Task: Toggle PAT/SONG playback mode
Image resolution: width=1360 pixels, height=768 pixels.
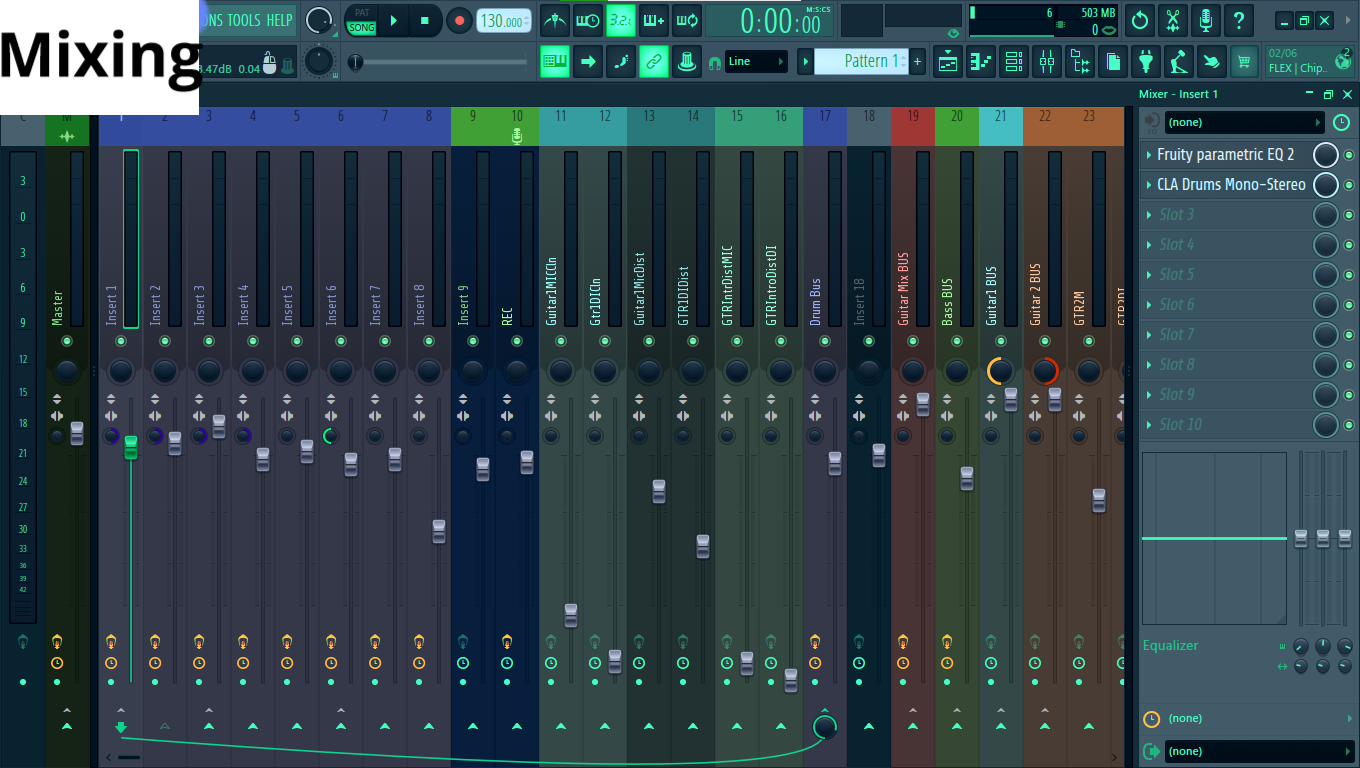Action: point(361,21)
